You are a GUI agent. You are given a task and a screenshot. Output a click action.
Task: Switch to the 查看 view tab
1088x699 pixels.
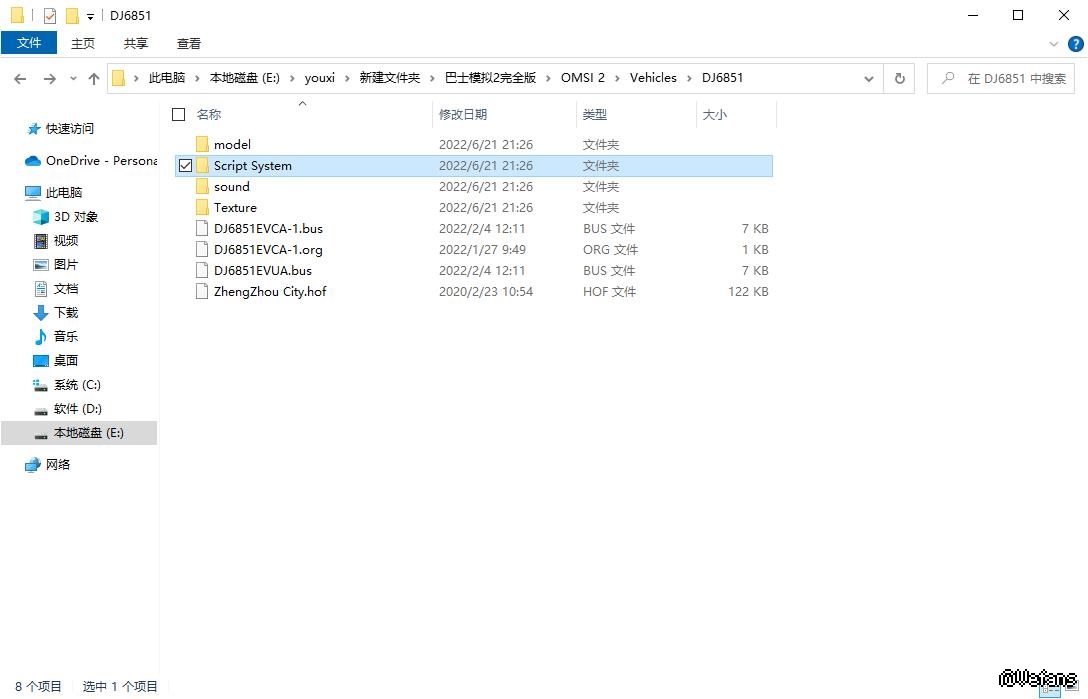pos(188,43)
